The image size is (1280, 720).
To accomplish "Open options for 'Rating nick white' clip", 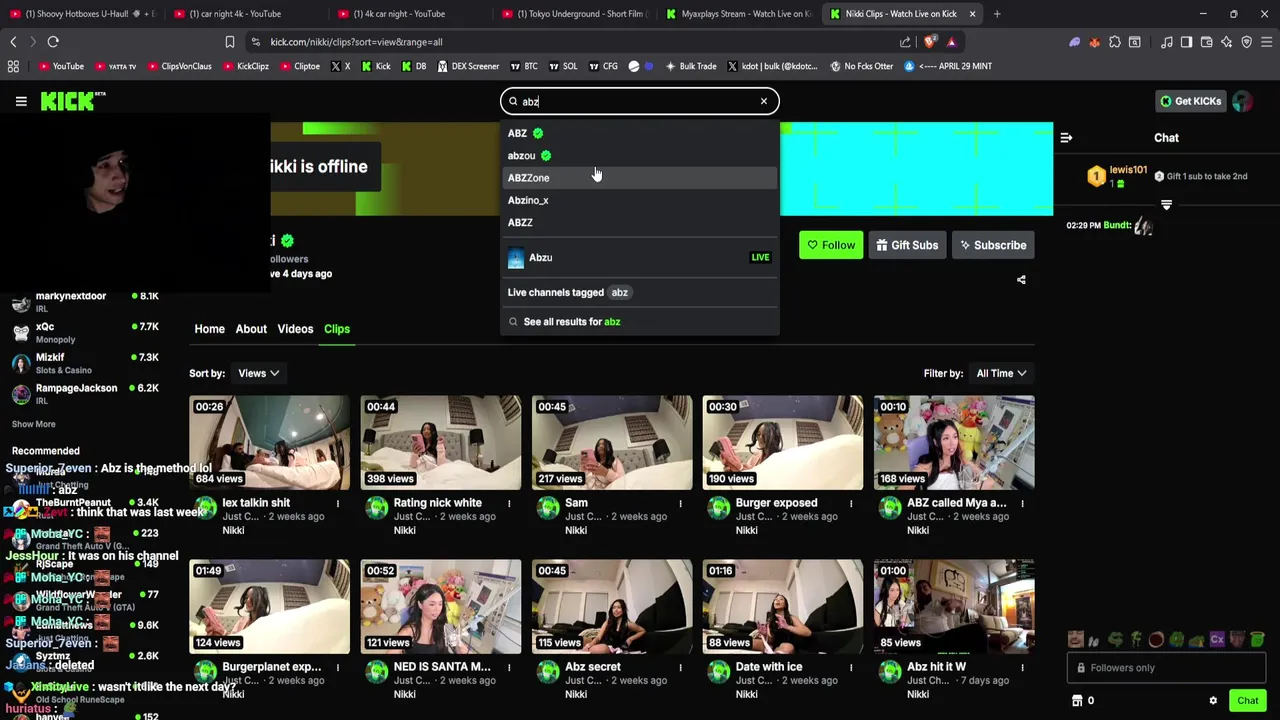I will (x=509, y=503).
